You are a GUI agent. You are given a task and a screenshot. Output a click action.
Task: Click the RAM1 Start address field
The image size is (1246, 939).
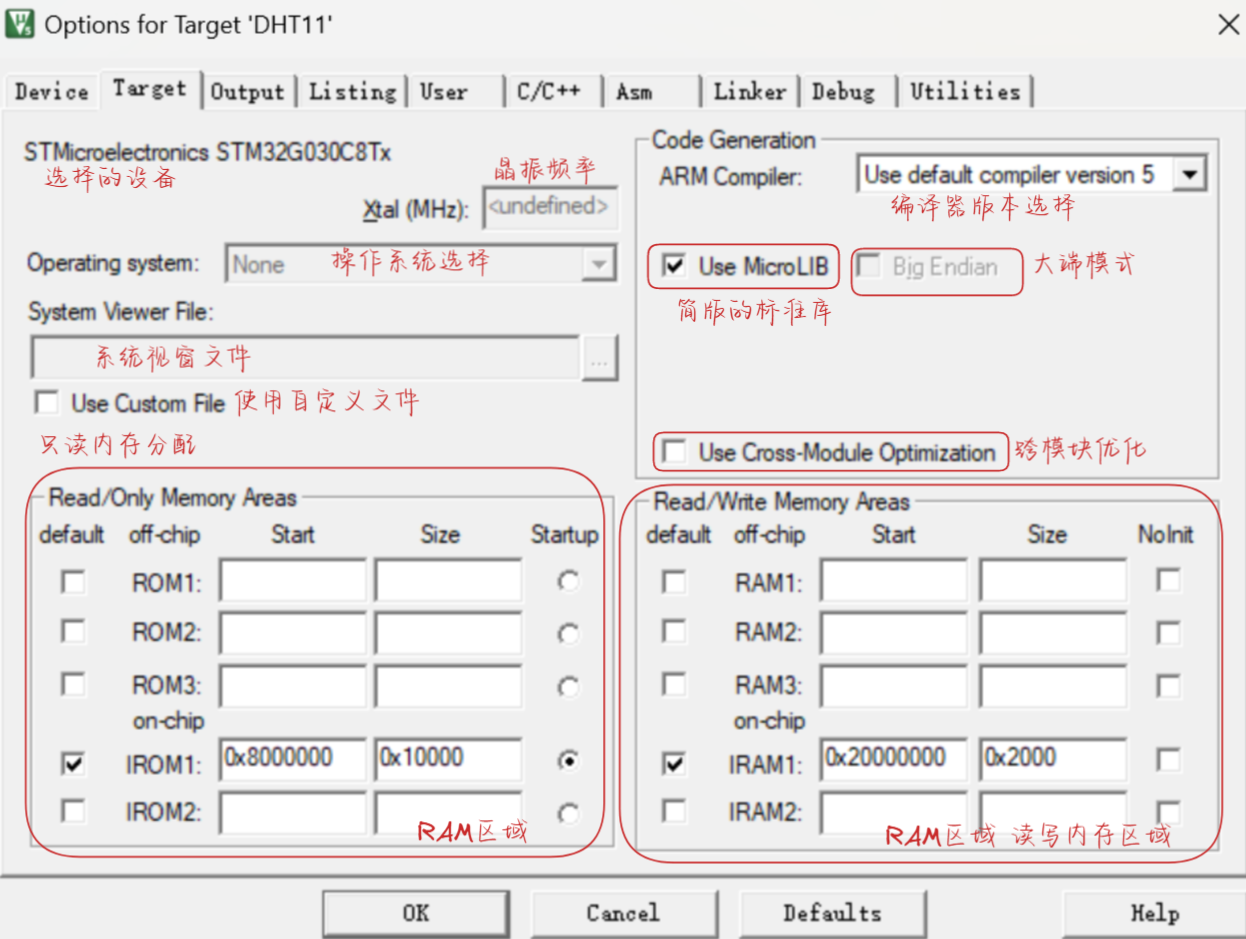tap(894, 581)
